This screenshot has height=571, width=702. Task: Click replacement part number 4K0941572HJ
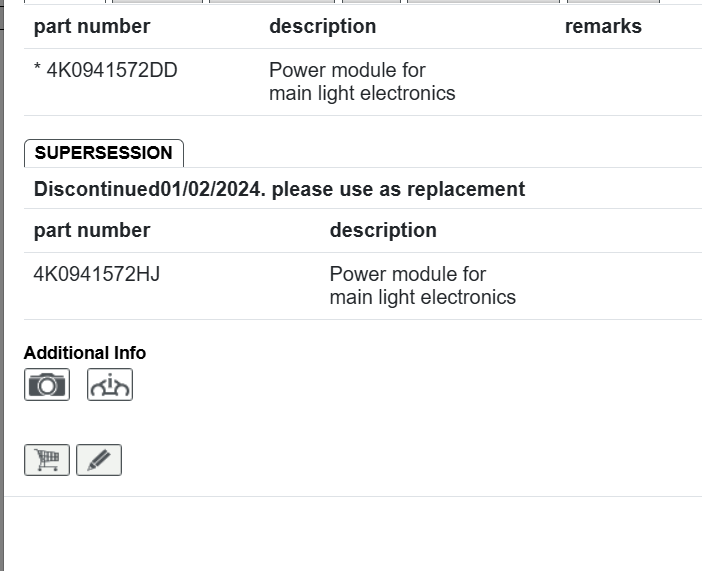(97, 274)
